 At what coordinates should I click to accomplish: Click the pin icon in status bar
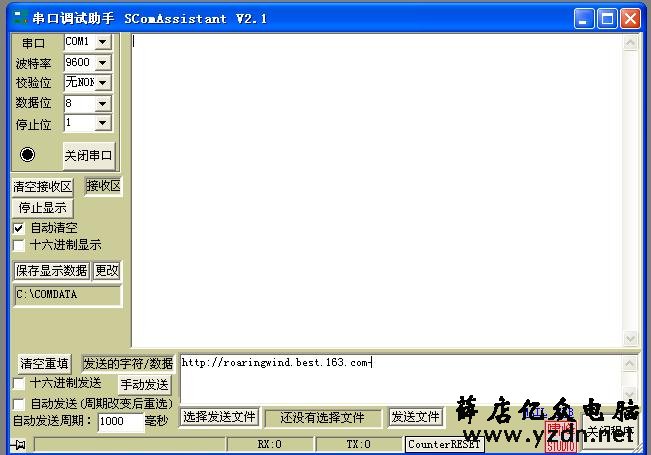click(x=19, y=445)
